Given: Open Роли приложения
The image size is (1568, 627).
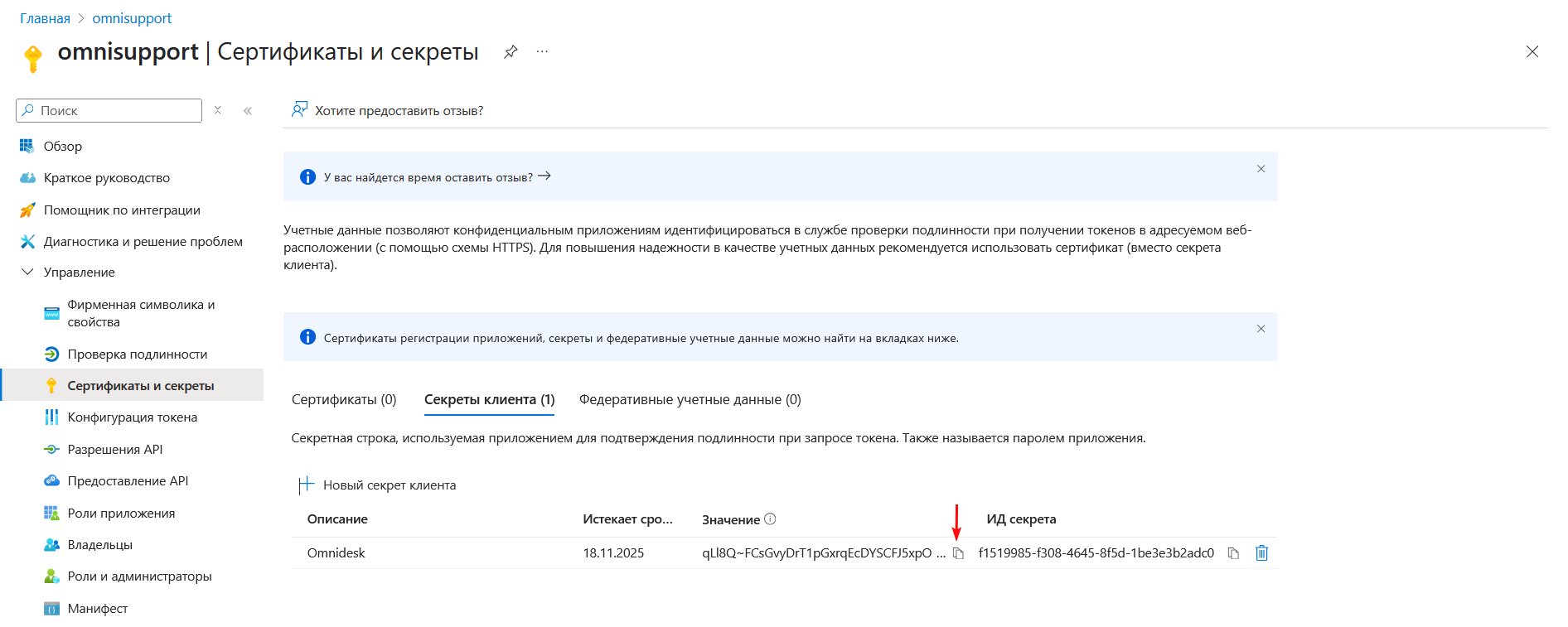Looking at the screenshot, I should click(121, 514).
